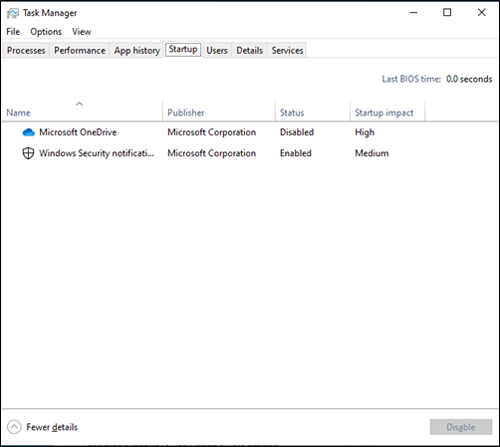Switch to the App history tab
Image resolution: width=500 pixels, height=447 pixels.
pos(137,50)
